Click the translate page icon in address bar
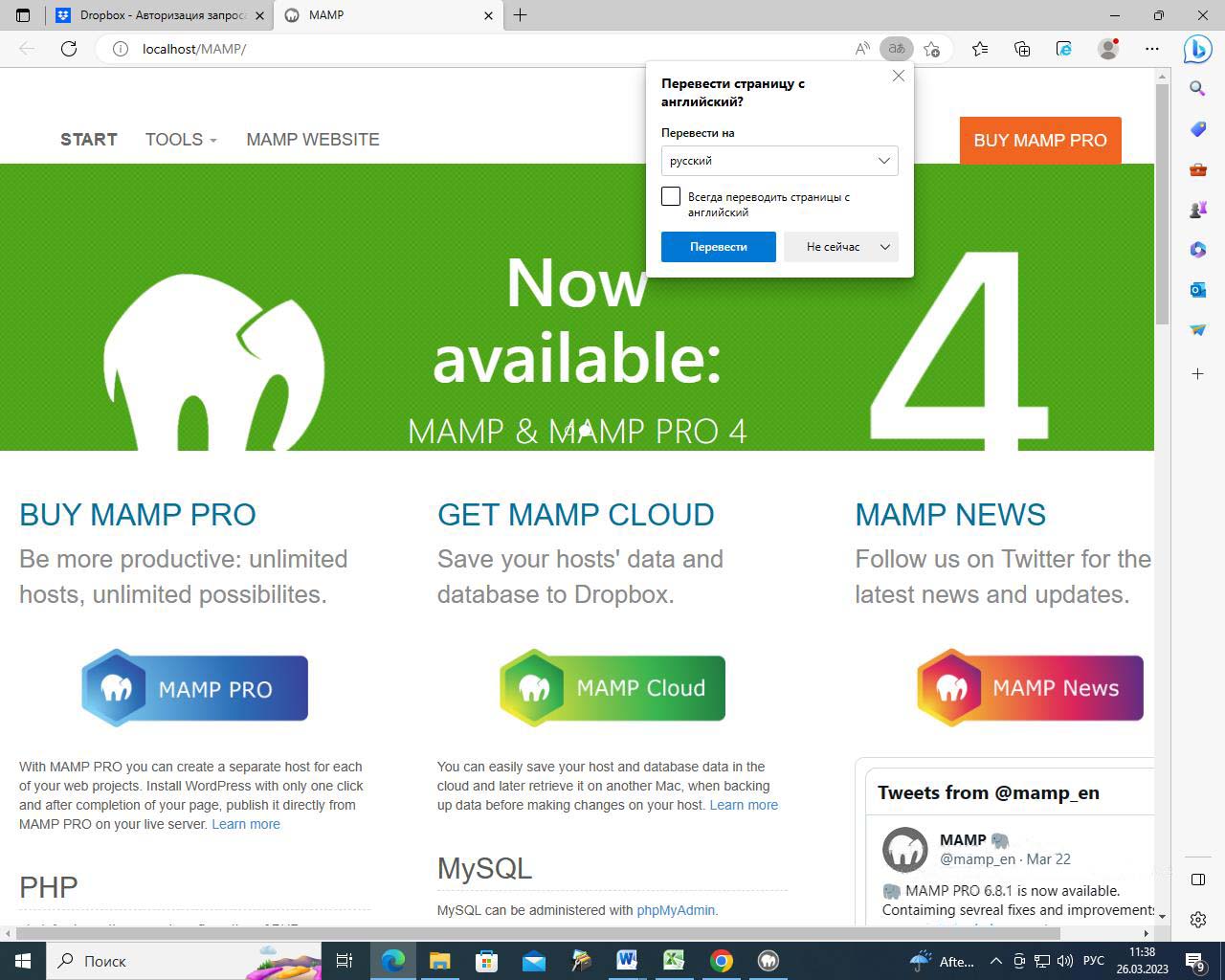1225x980 pixels. click(896, 49)
